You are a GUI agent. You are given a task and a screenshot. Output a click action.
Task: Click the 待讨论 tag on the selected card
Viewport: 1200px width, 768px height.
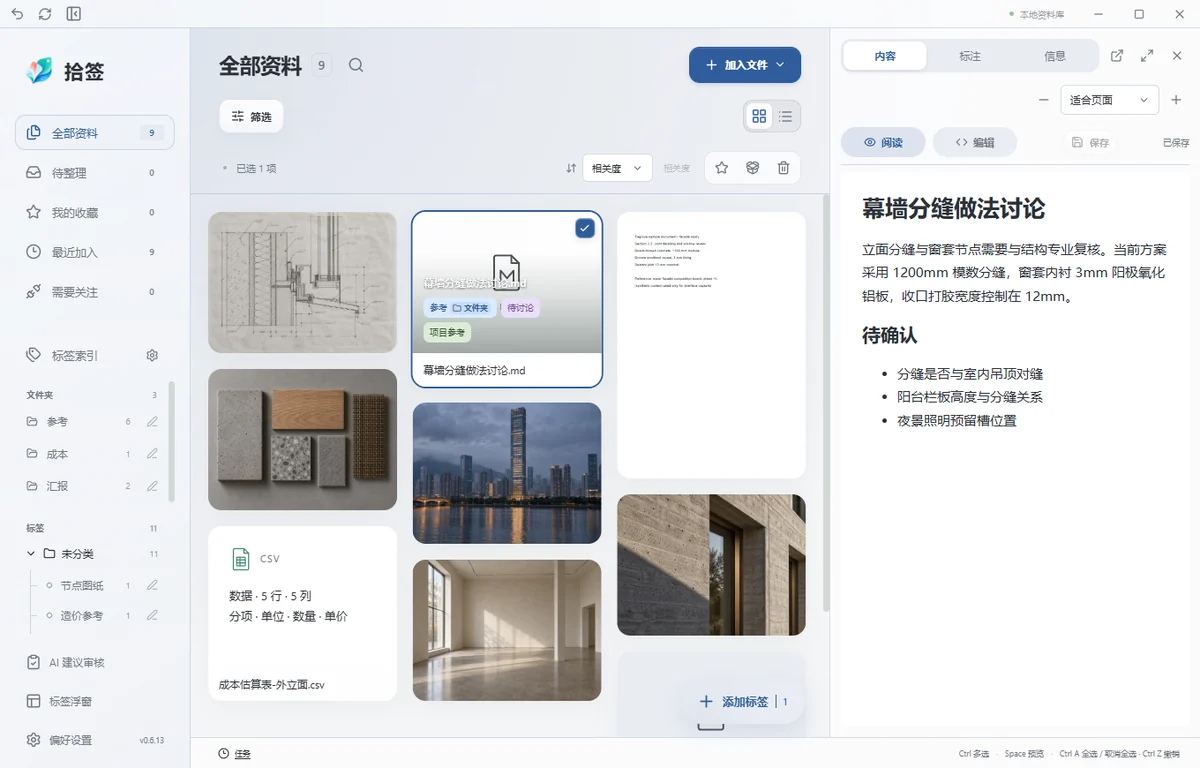(x=520, y=308)
